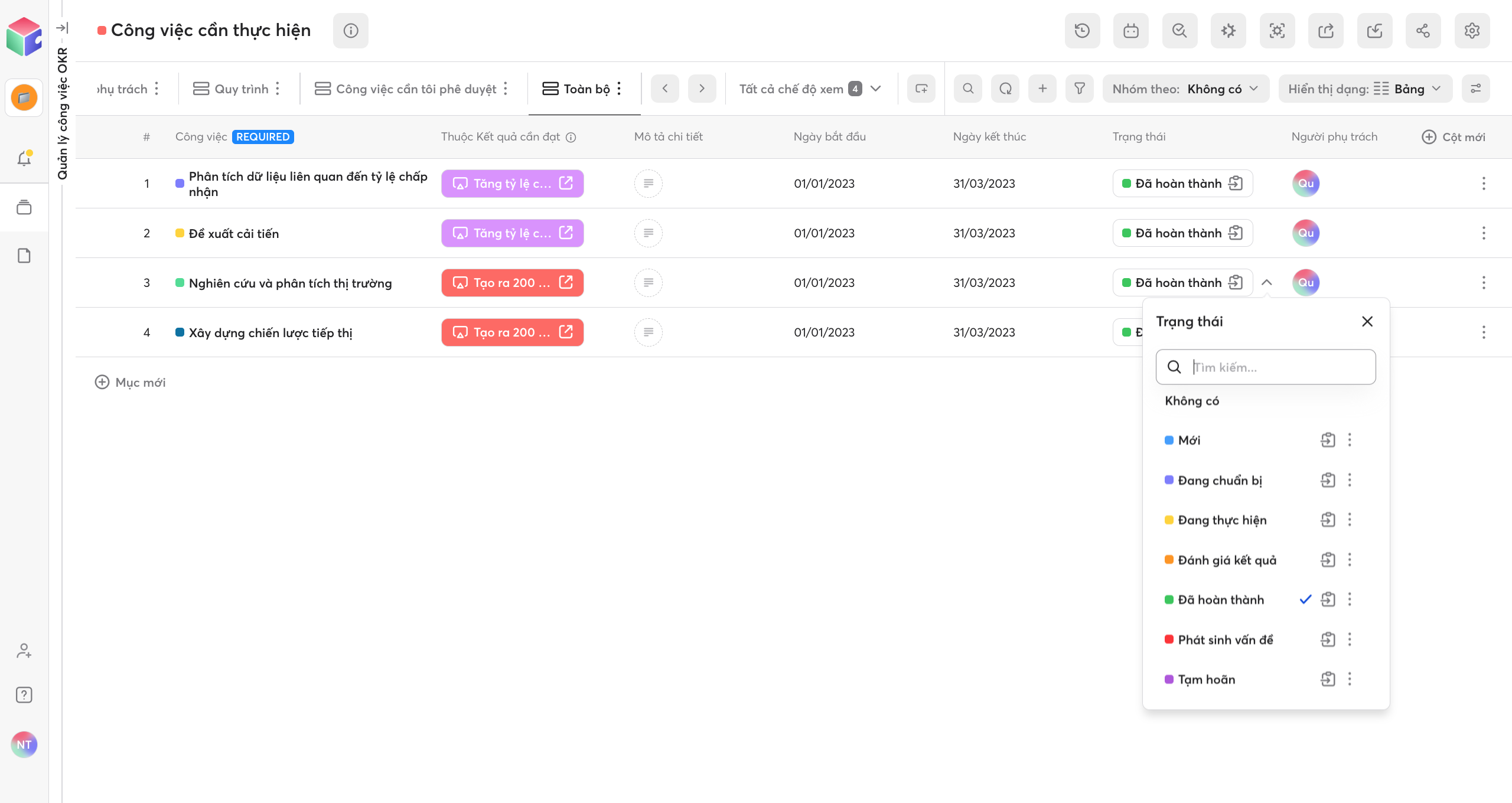Click the share icon in header
Viewport: 1512px width, 803px height.
click(x=1423, y=31)
